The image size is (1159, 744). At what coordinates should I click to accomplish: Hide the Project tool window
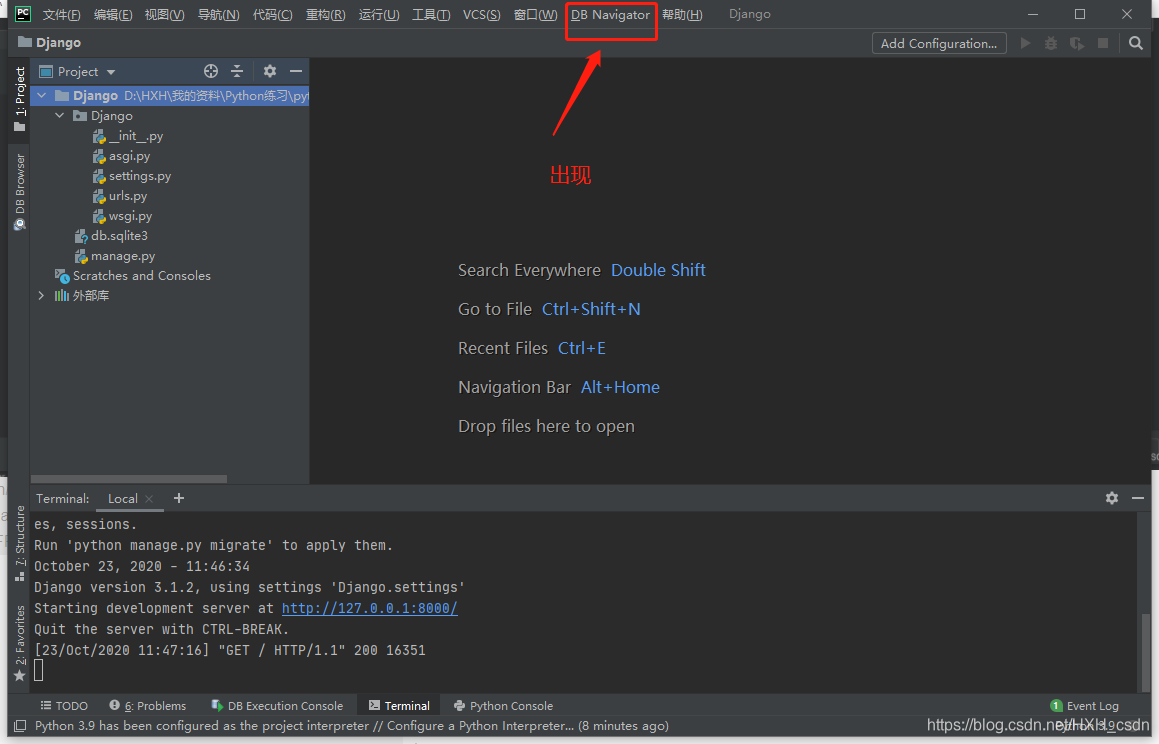click(x=296, y=71)
